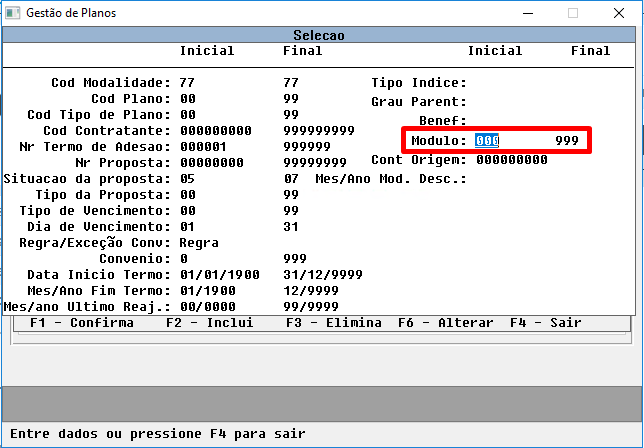Click Mes/ano Ultimo Reaj. final 99/9999
The width and height of the screenshot is (644, 448).
[x=311, y=307]
